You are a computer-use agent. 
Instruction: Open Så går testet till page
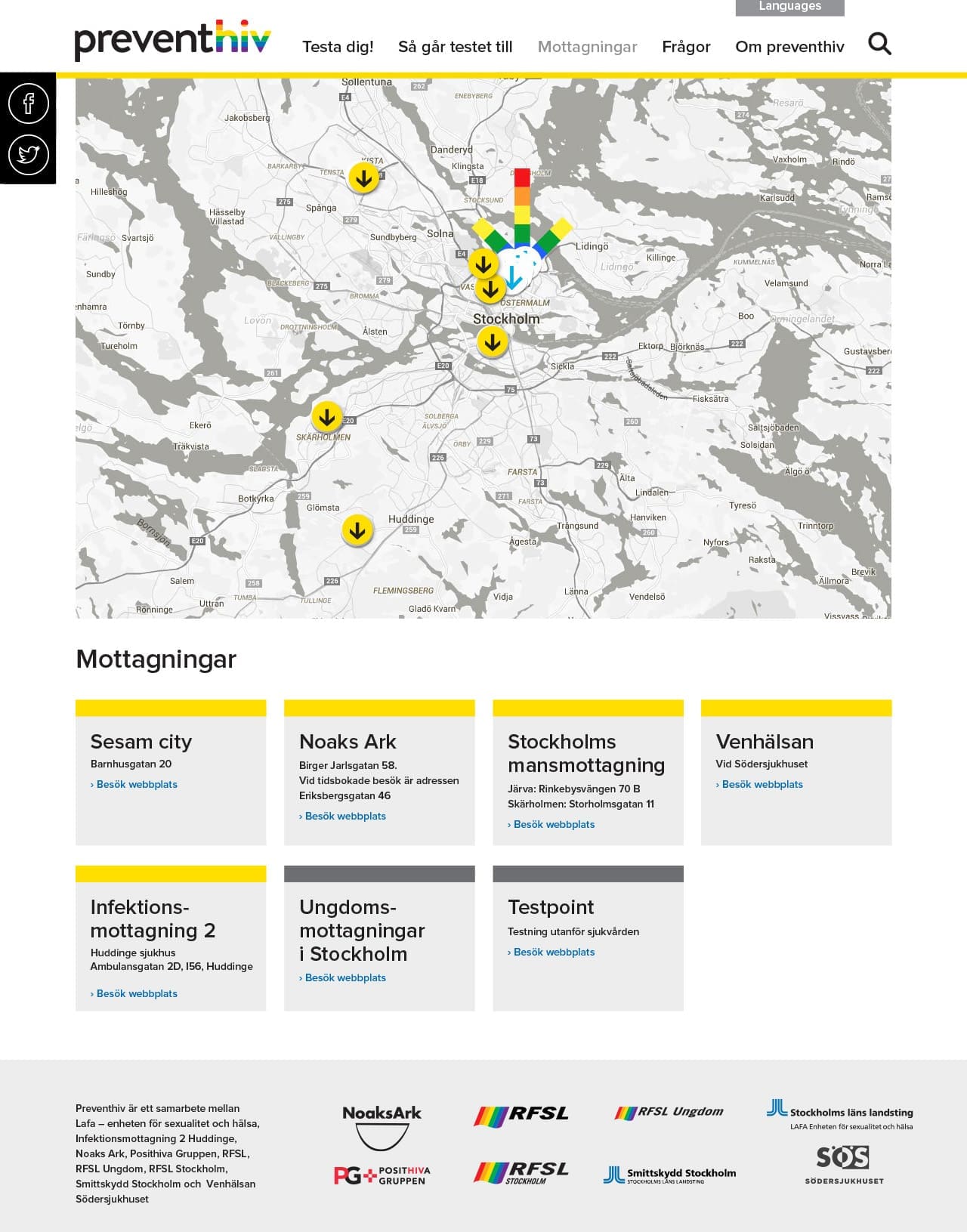(456, 47)
